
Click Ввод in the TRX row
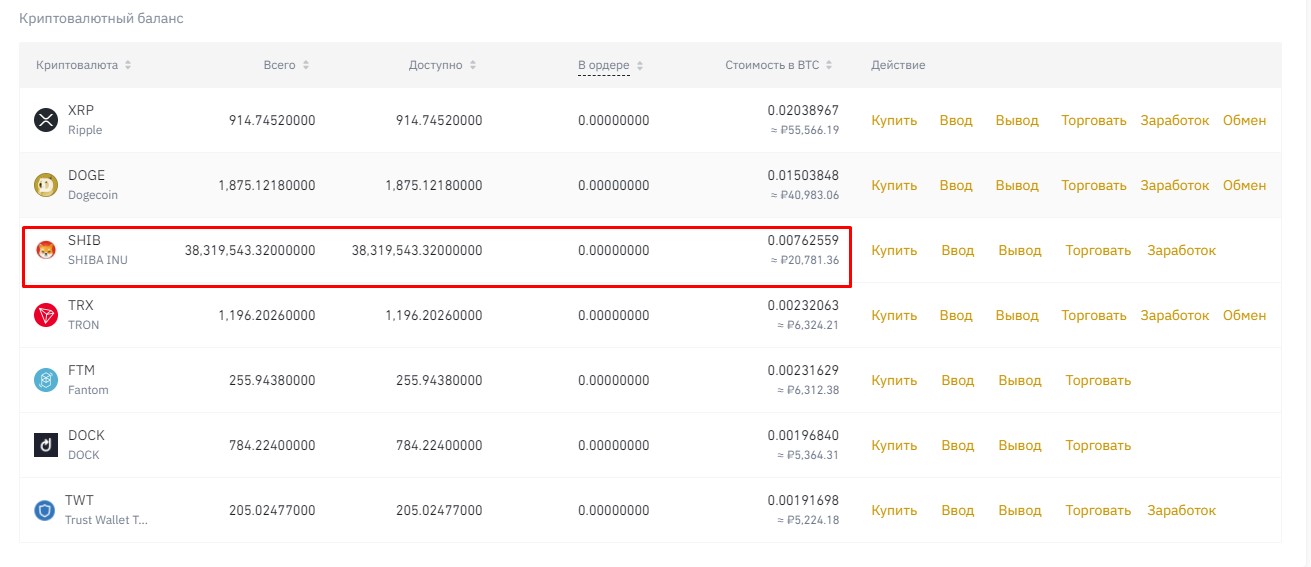pyautogui.click(x=956, y=315)
